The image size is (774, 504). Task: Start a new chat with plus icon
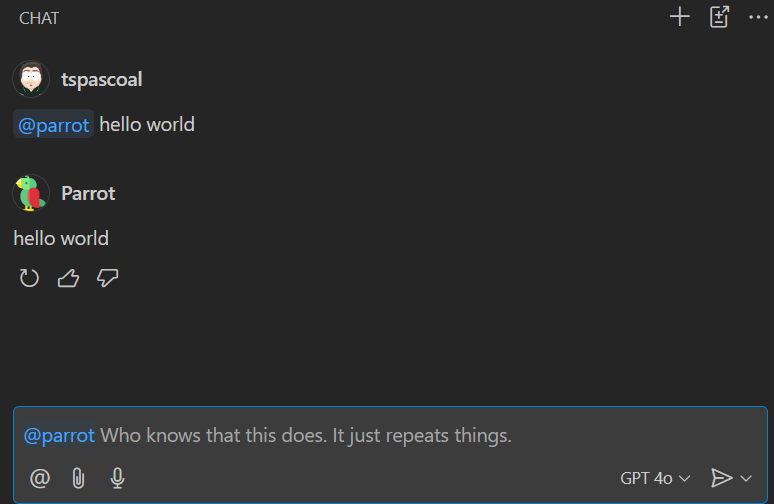[680, 17]
